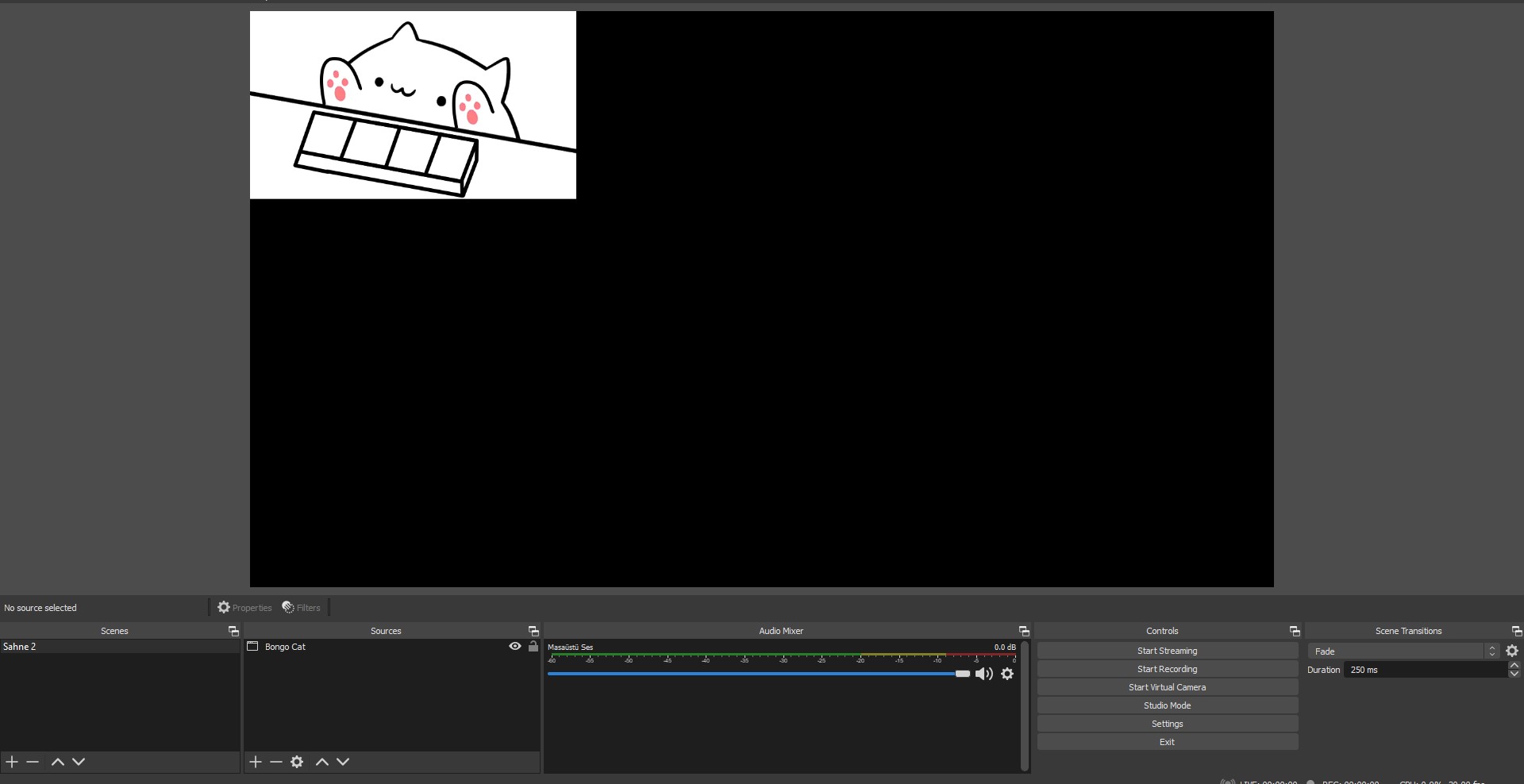1524x784 pixels.
Task: Add a new scene with the plus icon
Action: pos(11,762)
